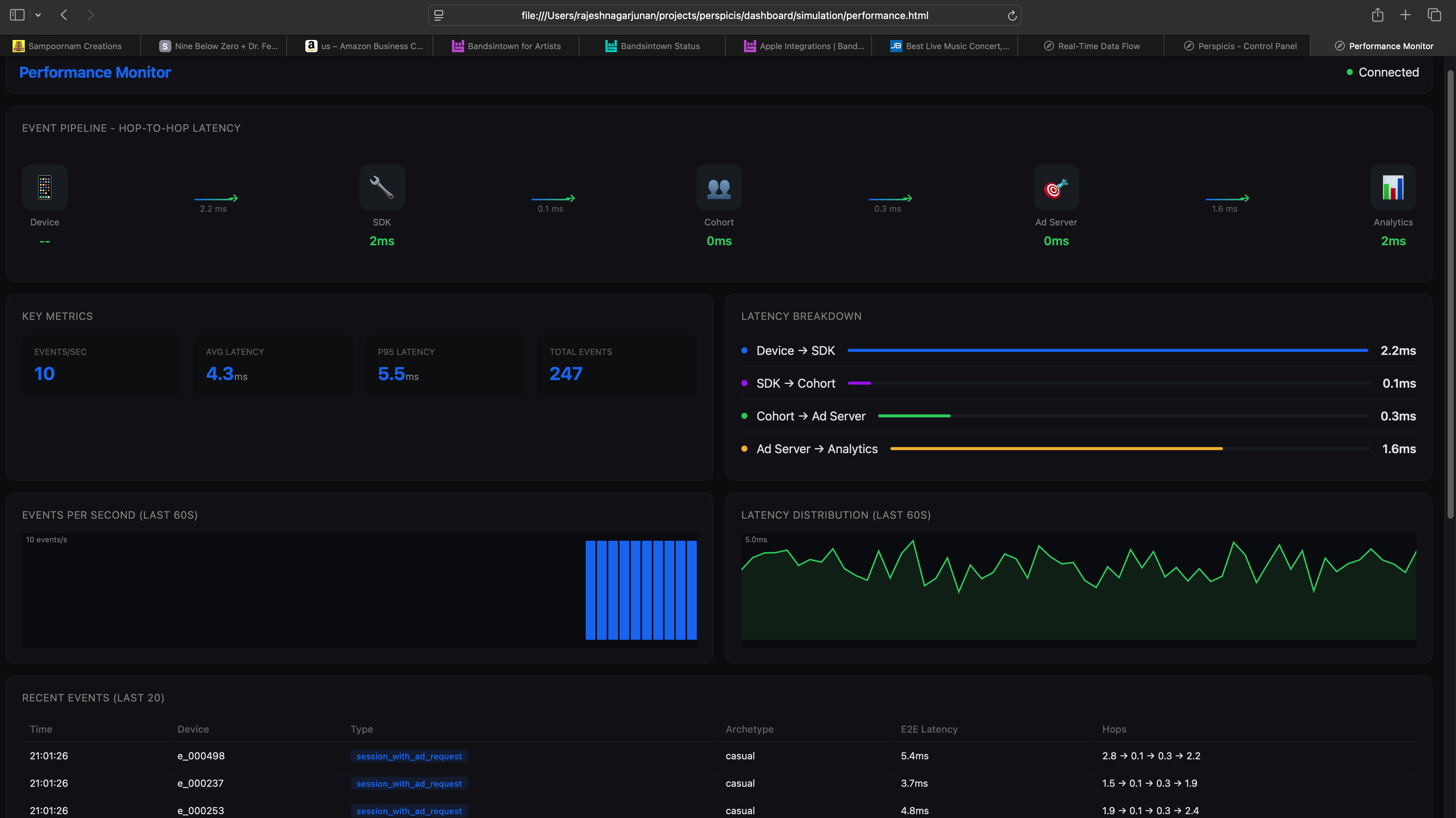Click the Performance Monitor heading link

pos(94,72)
